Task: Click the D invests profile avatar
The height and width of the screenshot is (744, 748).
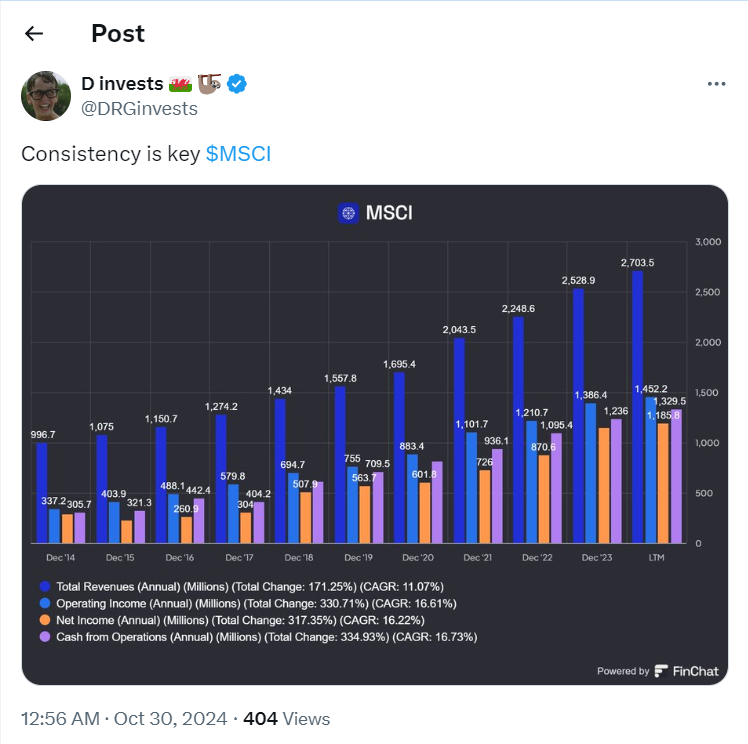Action: pos(45,95)
